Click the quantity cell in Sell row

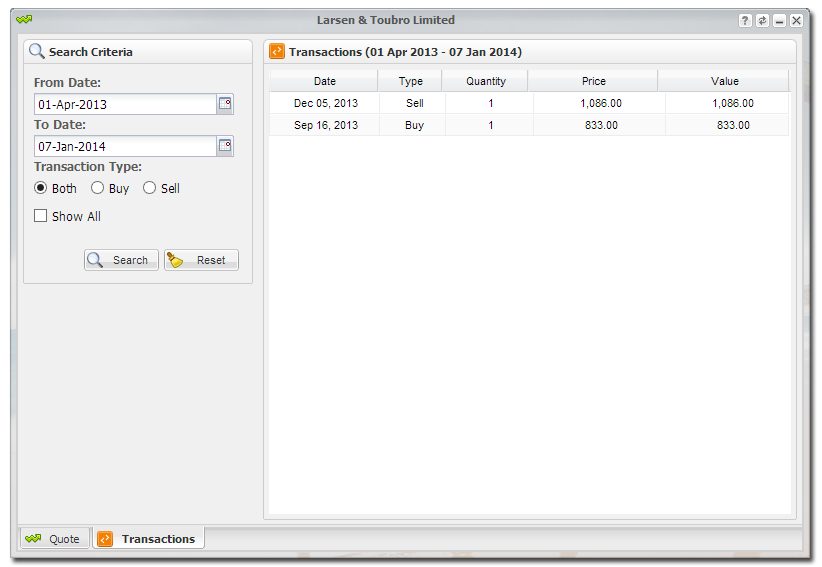click(490, 103)
